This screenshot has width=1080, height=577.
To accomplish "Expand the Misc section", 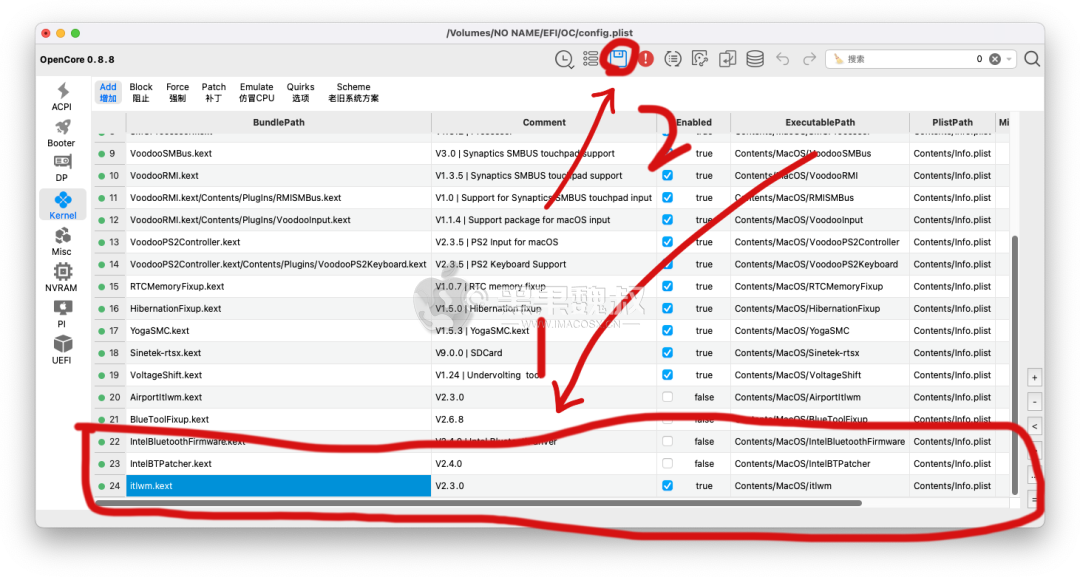I will click(62, 240).
